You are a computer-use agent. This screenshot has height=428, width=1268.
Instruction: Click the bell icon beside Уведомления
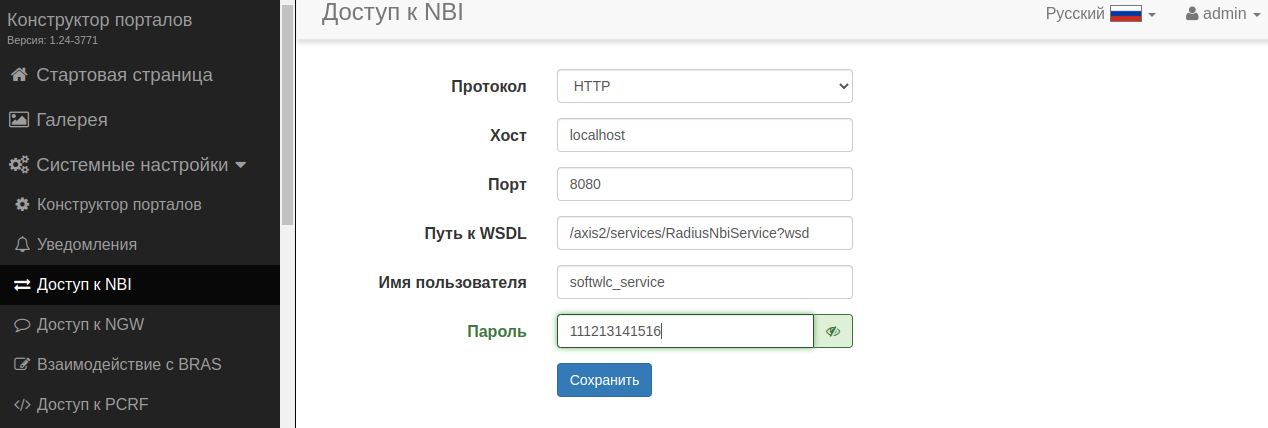tap(22, 245)
